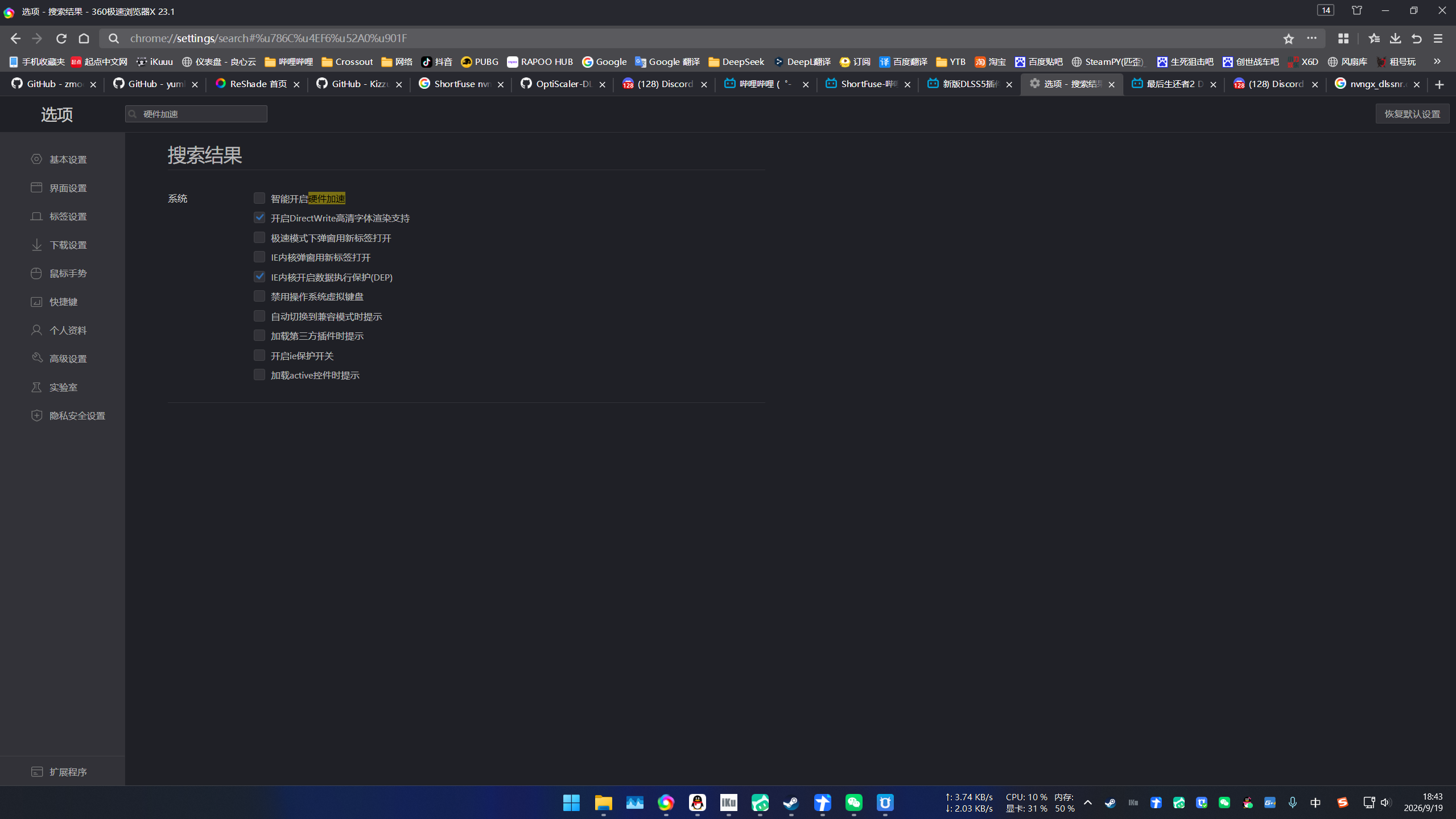Toggle 禁用操作系统虚拟键盘 checkbox
1456x819 pixels.
259,296
